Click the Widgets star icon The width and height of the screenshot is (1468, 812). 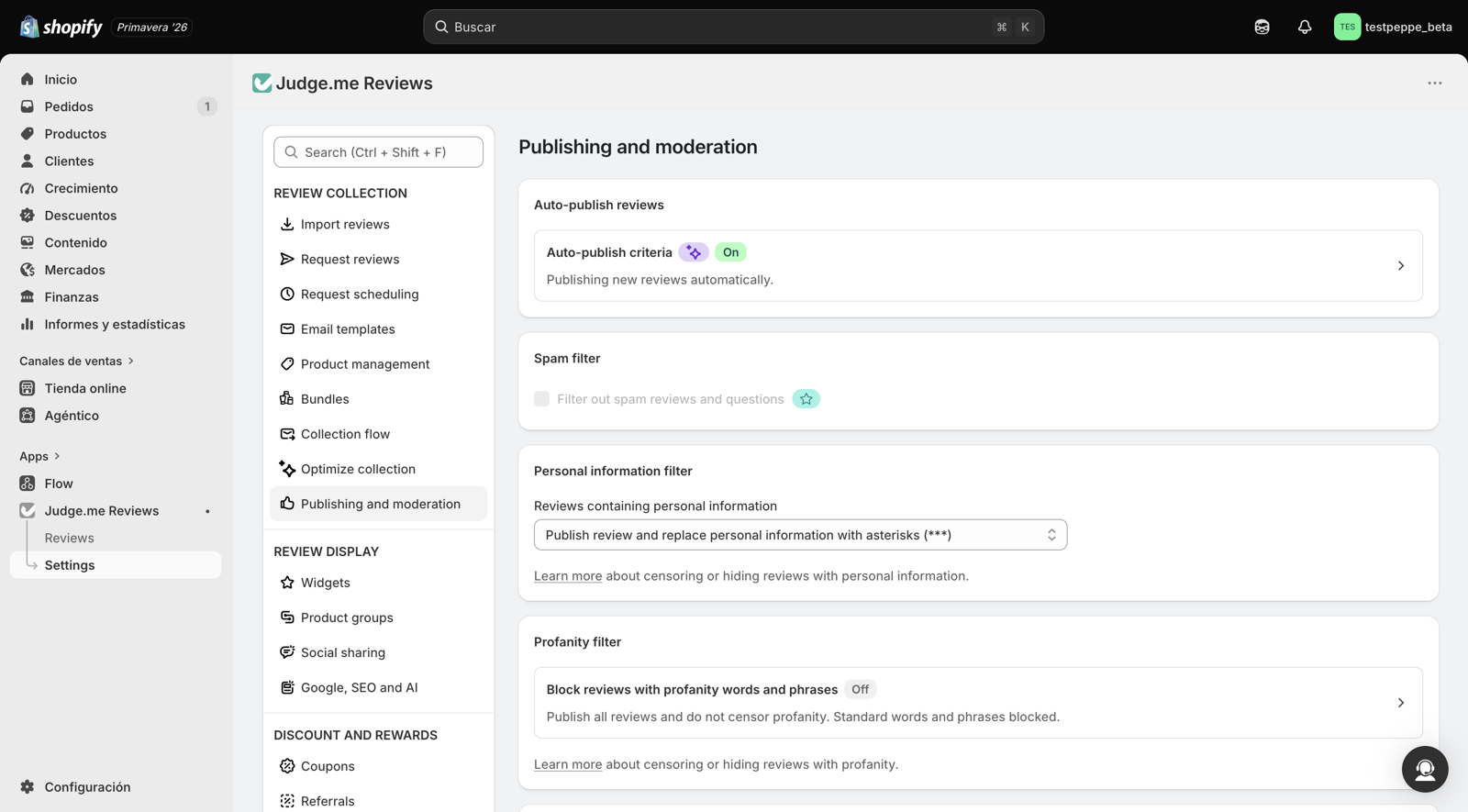(x=287, y=583)
